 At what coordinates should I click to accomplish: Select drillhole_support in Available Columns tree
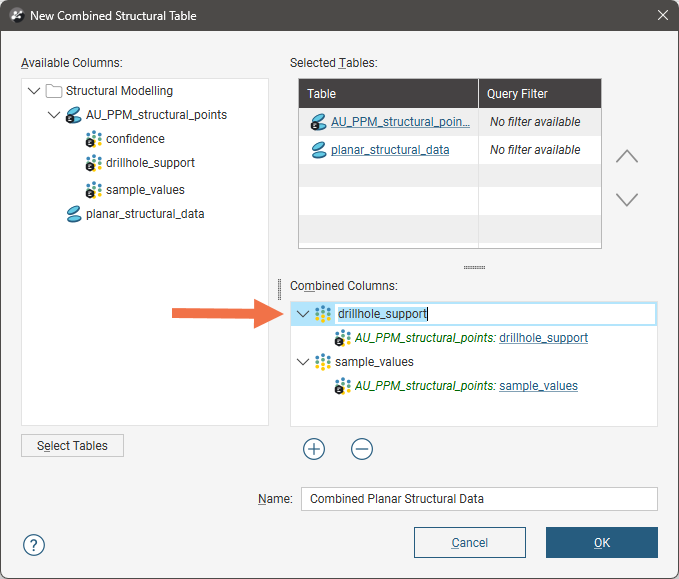[150, 162]
